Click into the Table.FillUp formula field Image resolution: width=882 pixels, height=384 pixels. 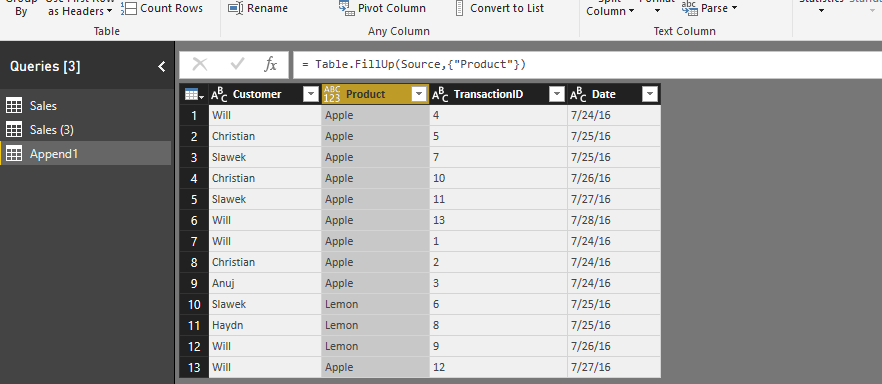click(x=587, y=65)
